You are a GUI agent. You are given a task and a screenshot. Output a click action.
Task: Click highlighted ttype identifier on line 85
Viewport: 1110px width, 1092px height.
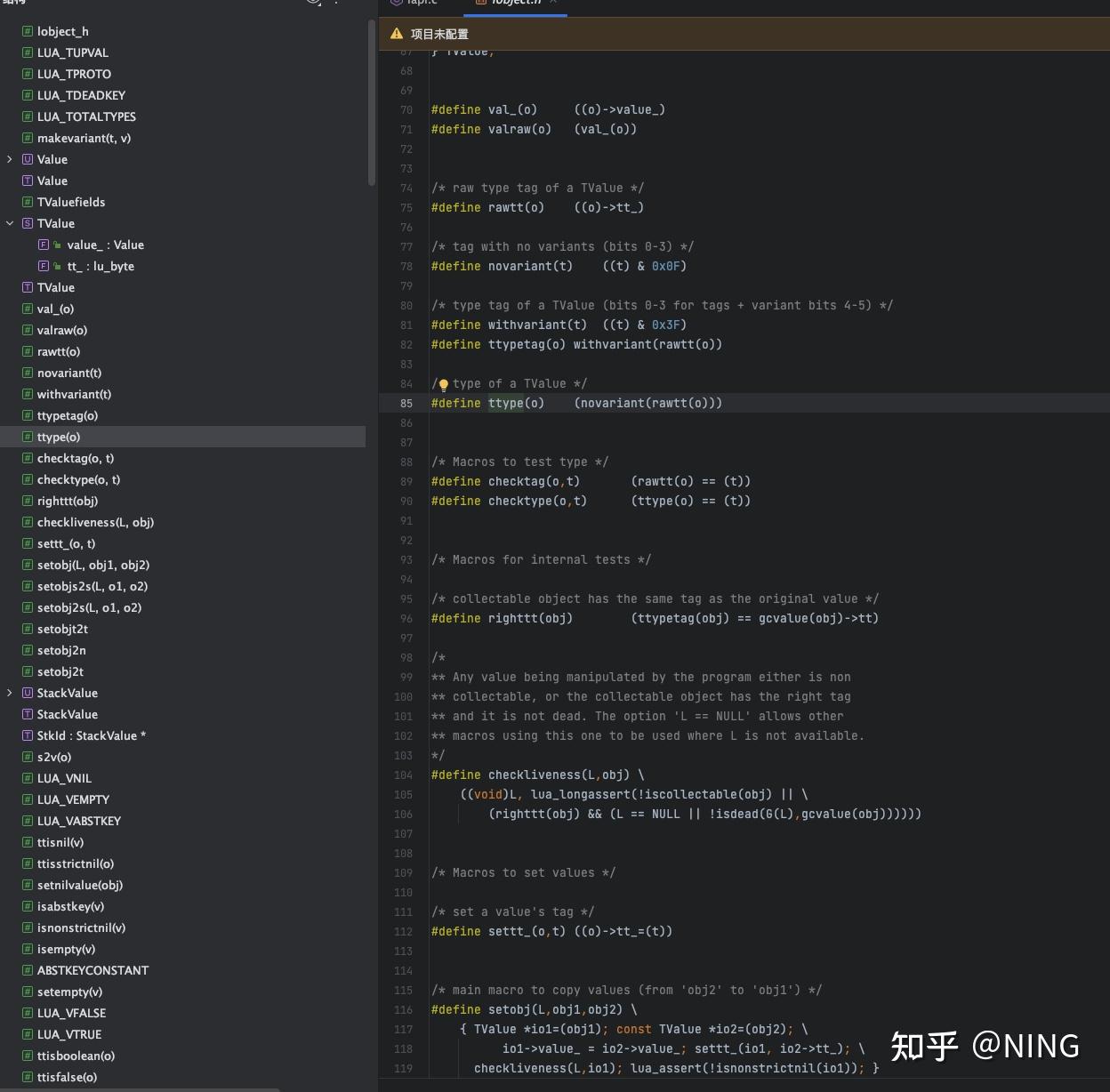(x=505, y=403)
